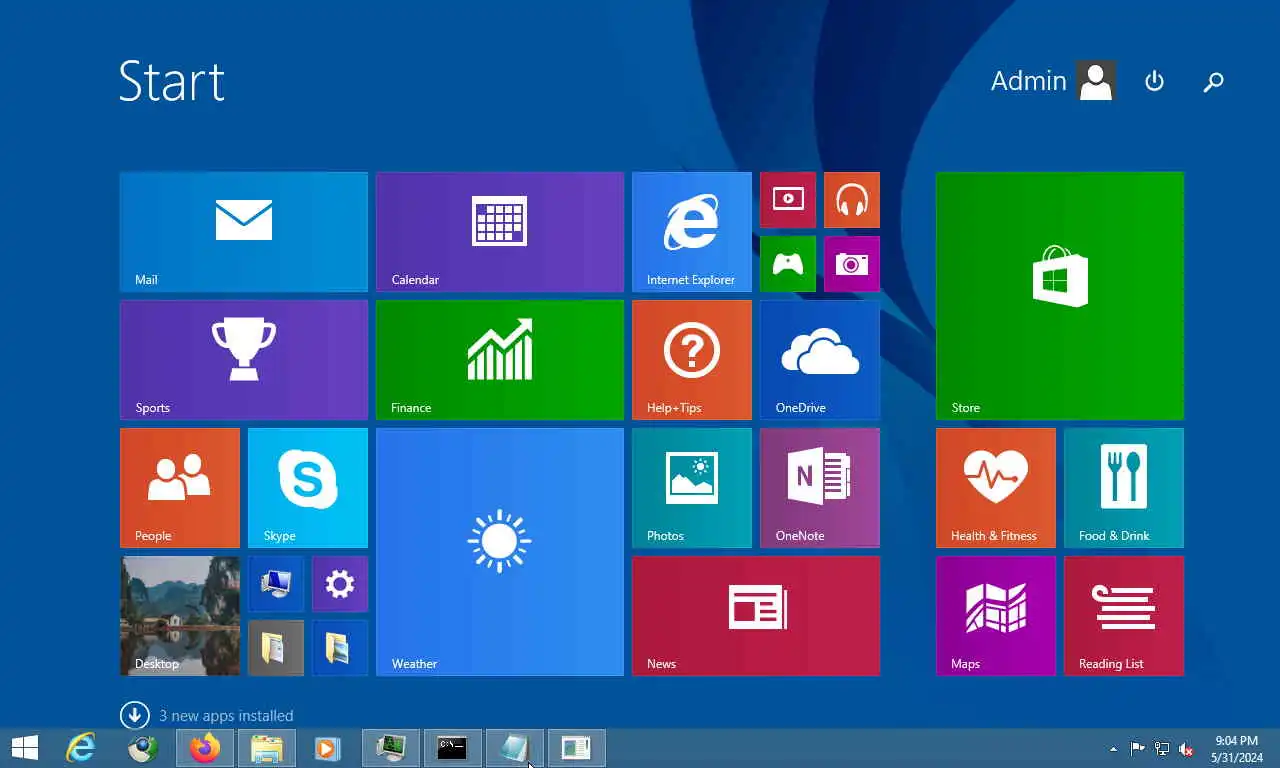Open the Pictures folder small tile

tap(340, 648)
